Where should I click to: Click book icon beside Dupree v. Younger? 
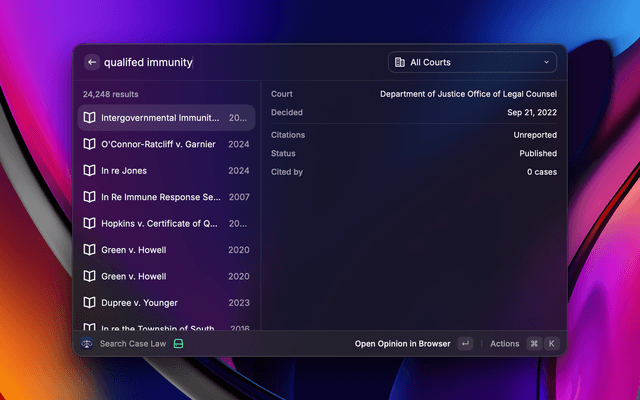[89, 302]
